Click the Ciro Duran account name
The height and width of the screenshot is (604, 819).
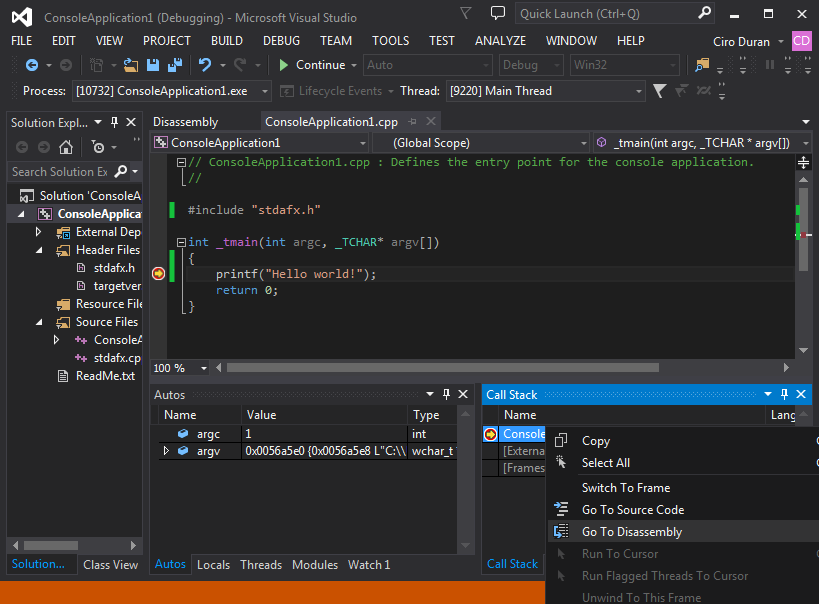741,42
